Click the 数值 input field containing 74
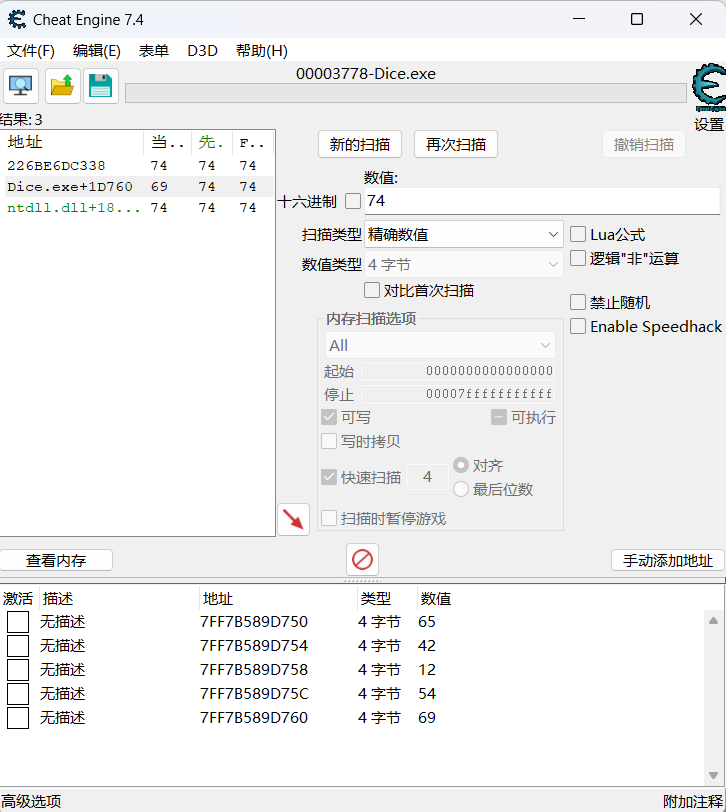 coord(542,201)
